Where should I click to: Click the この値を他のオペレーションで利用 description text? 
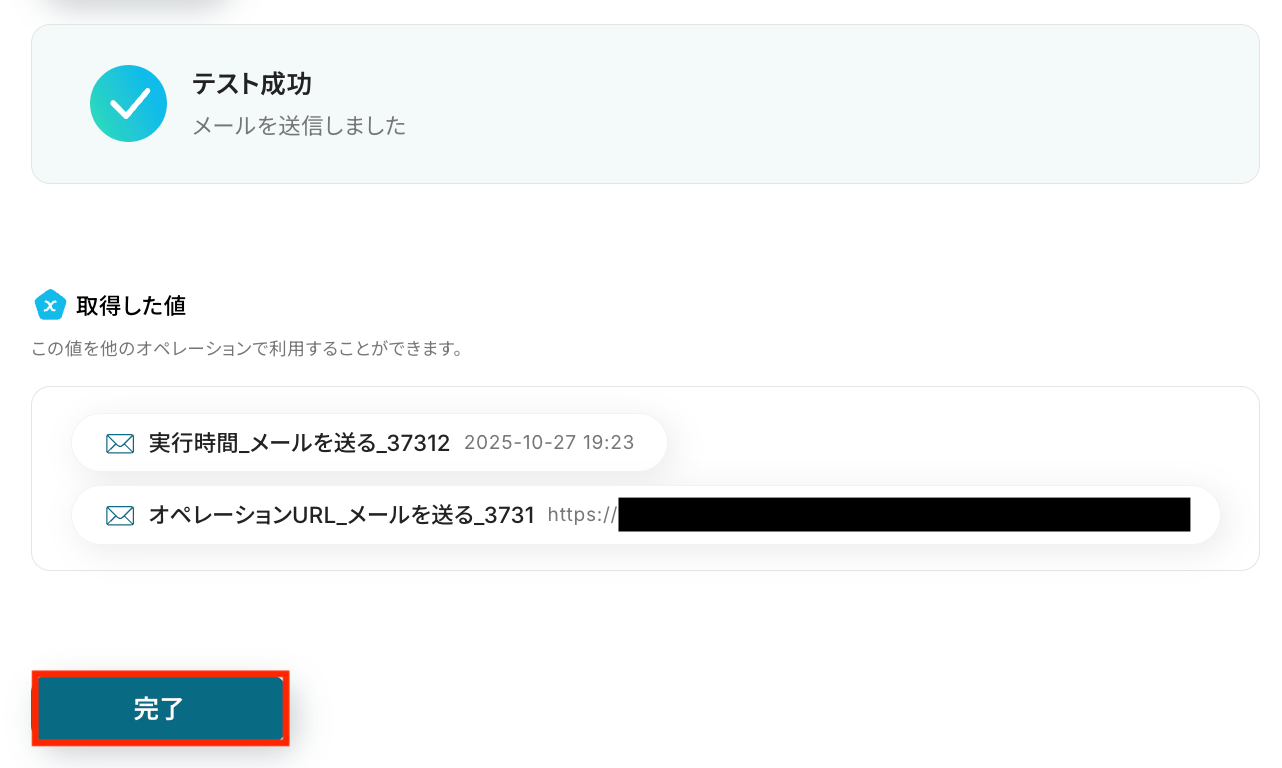tap(247, 350)
